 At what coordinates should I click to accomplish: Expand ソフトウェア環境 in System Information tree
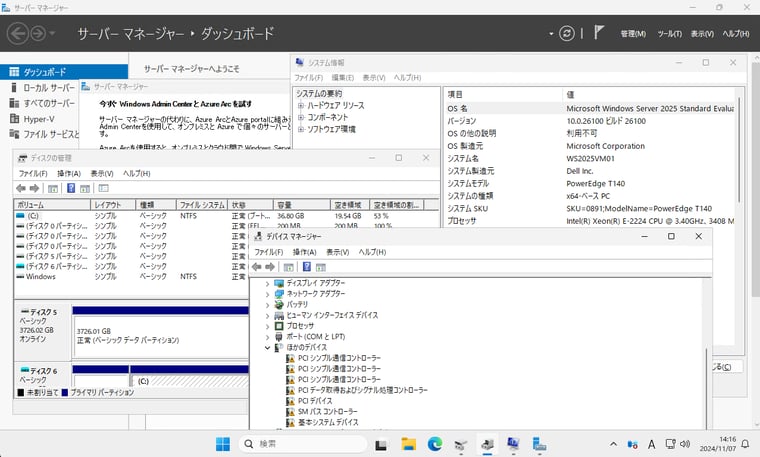click(x=301, y=129)
